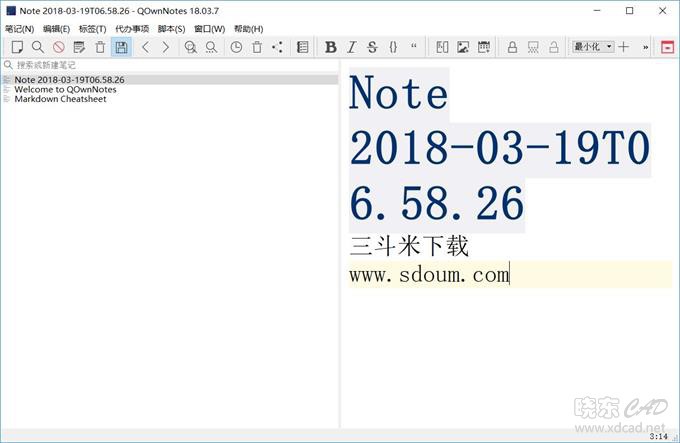
Task: Select the 'Welcome to QOwnNotes' note
Action: point(170,89)
